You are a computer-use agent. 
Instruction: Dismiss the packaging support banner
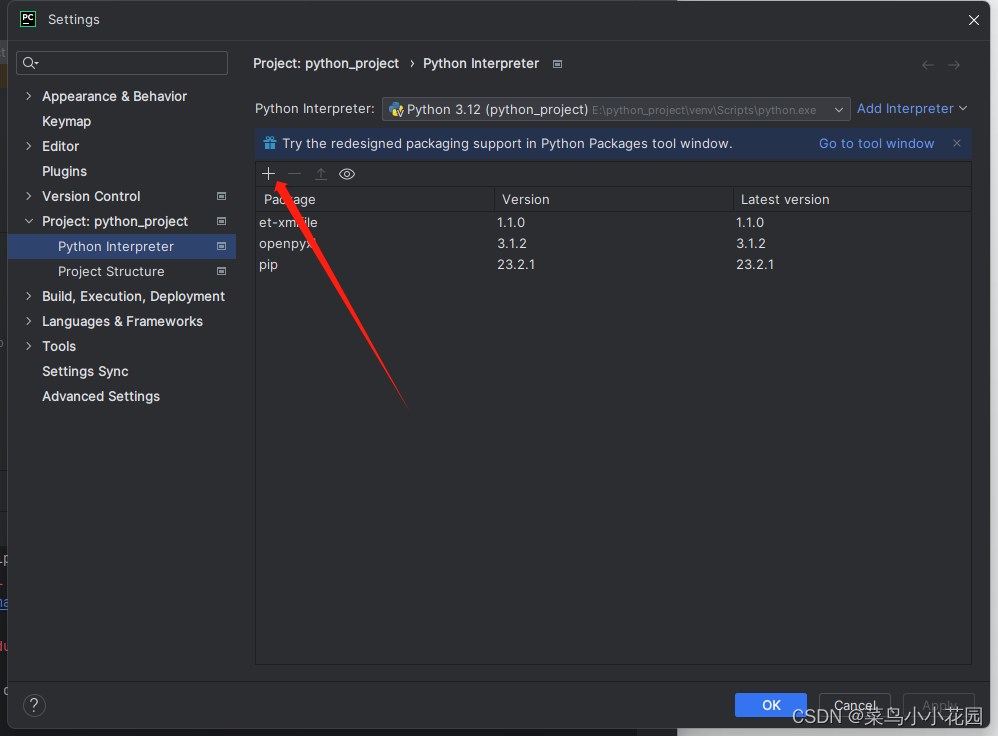coord(957,143)
